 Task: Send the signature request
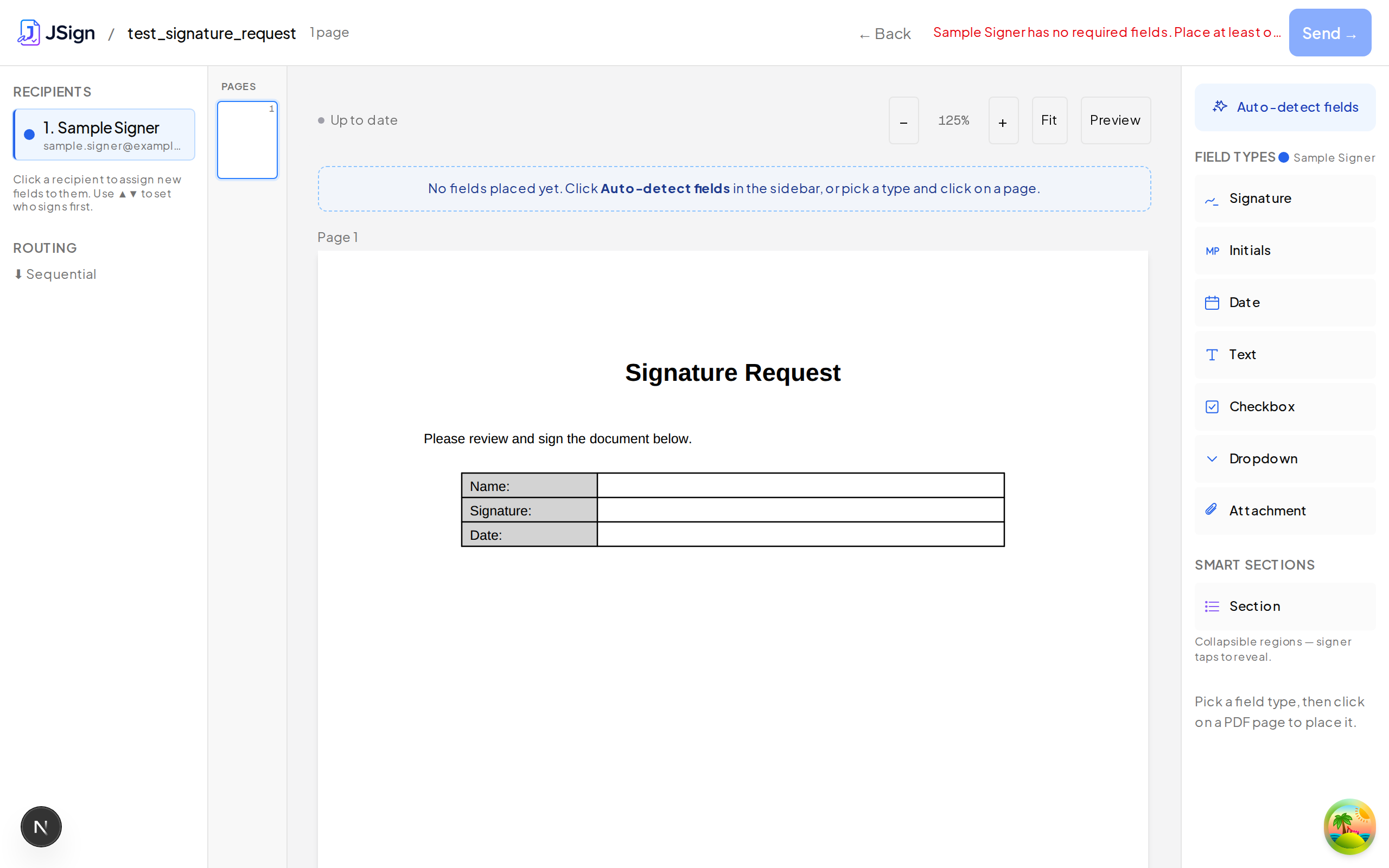click(x=1329, y=33)
